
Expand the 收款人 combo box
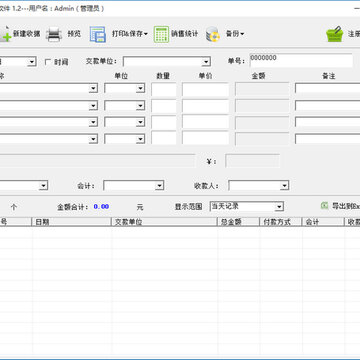pos(284,186)
